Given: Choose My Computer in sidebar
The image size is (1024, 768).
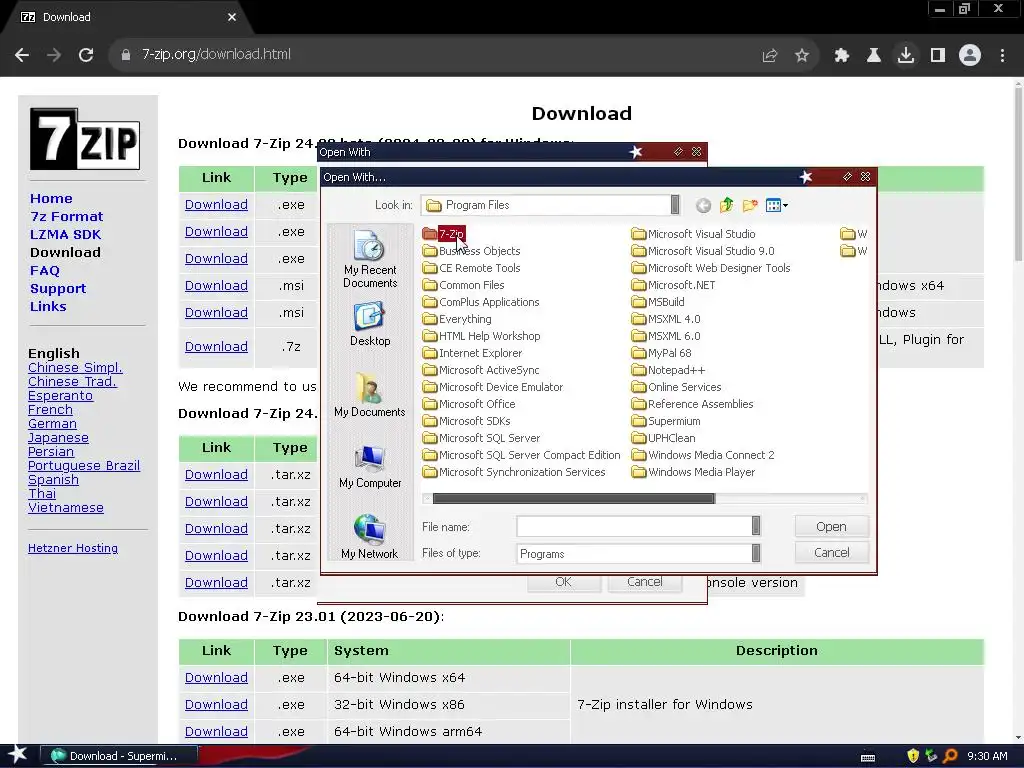Looking at the screenshot, I should click(370, 466).
